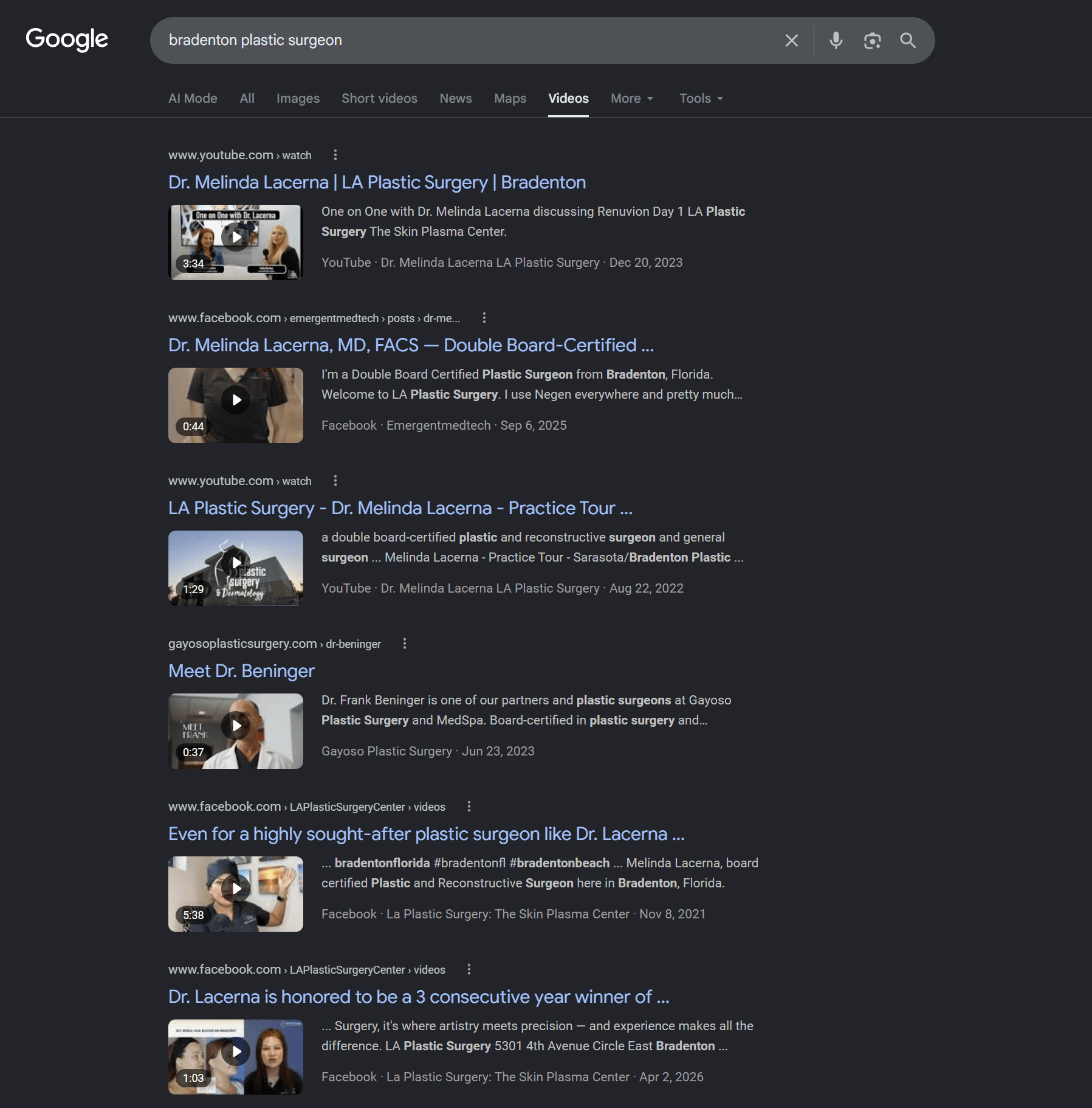Image resolution: width=1092 pixels, height=1108 pixels.
Task: Open 'Meet Dr. Beninger' result link
Action: pos(241,671)
